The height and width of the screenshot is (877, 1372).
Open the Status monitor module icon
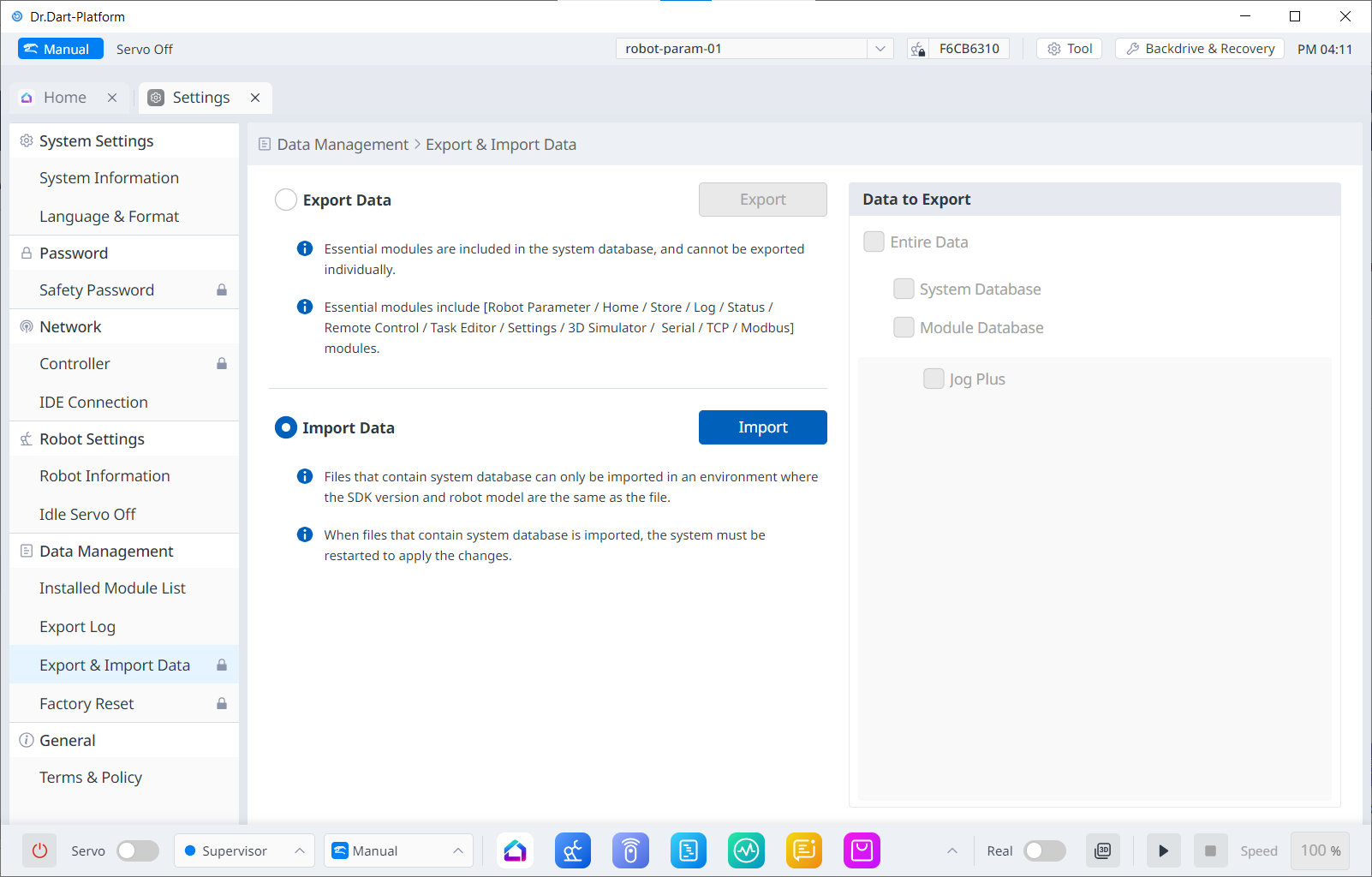746,850
